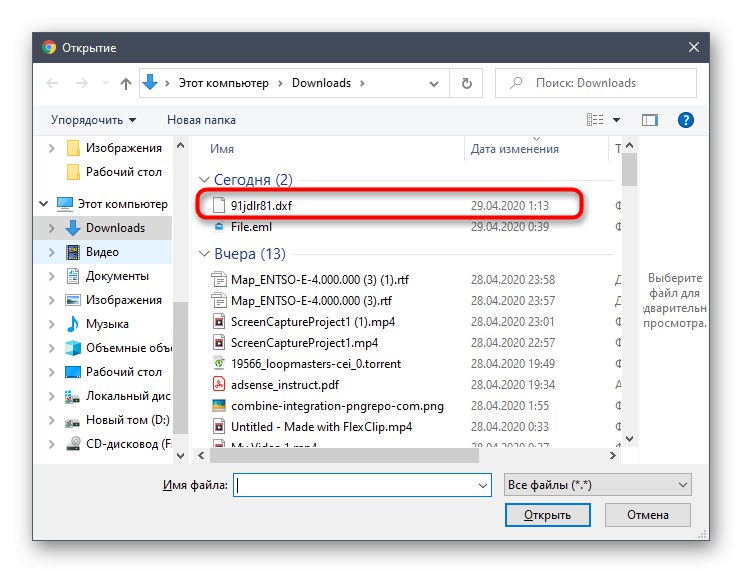
Task: Select the 91jdlr81.dxf file
Action: (x=261, y=206)
